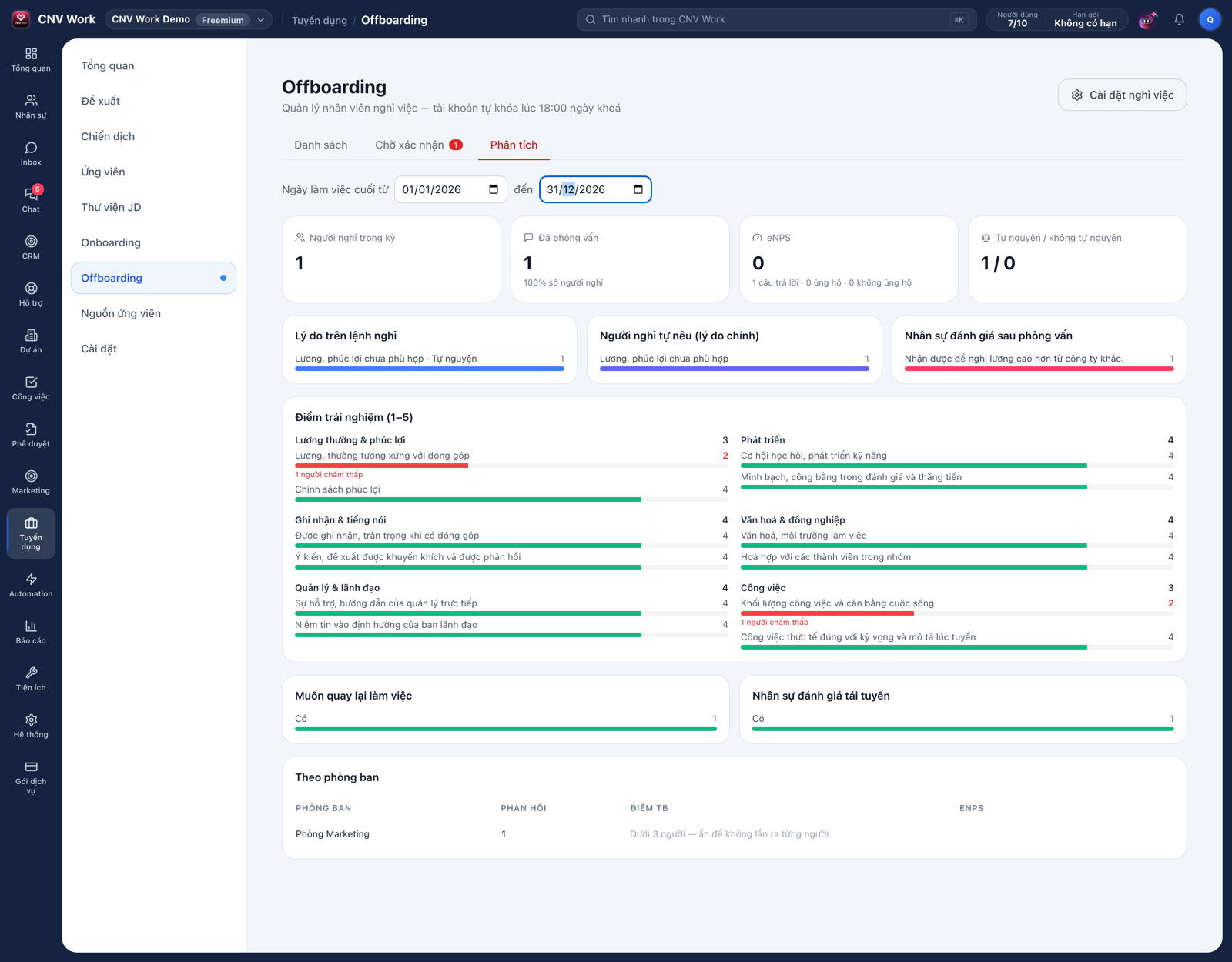Expand the CNV Work Demo workspace dropdown
This screenshot has height=962, width=1232.
189,19
